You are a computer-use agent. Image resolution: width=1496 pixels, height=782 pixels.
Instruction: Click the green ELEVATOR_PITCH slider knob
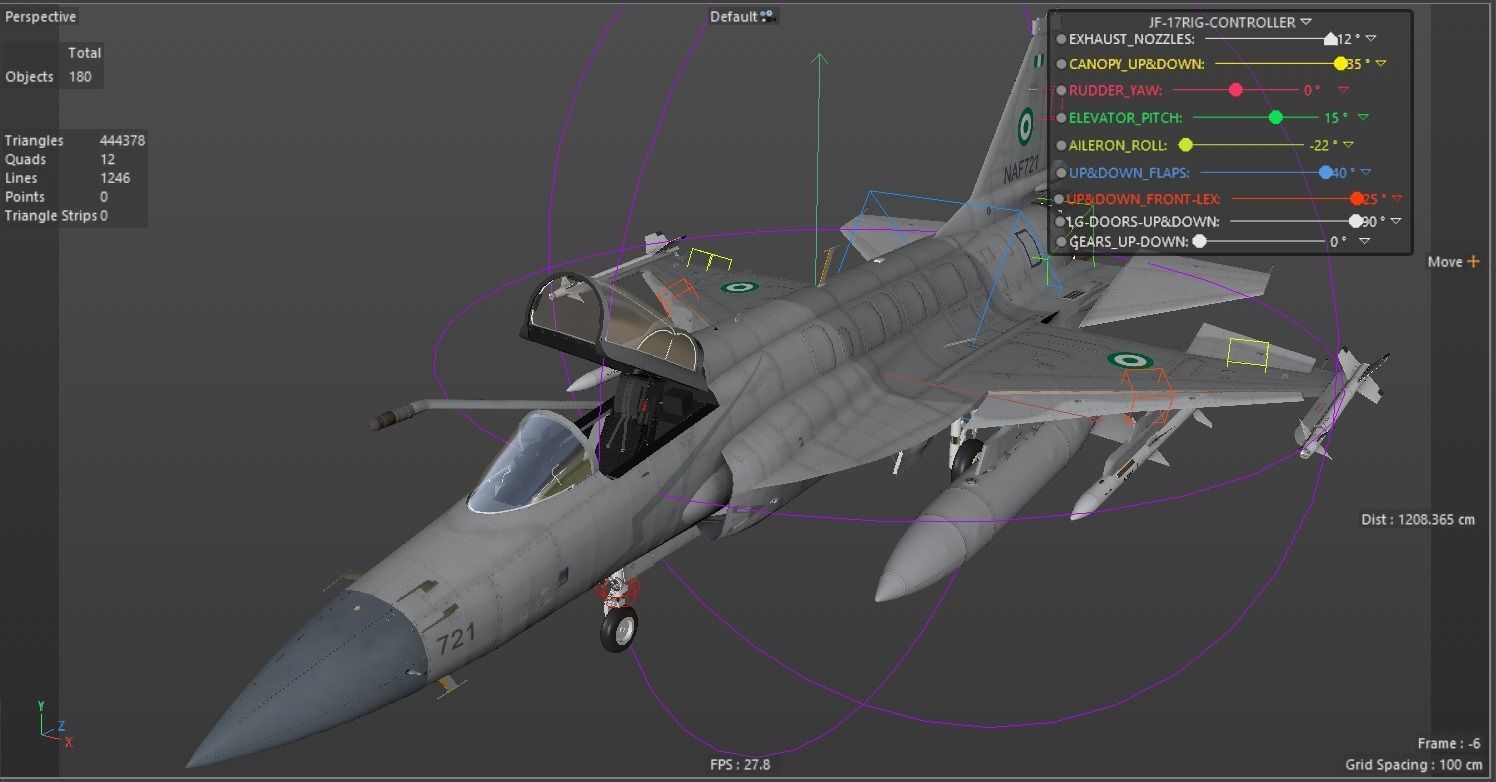(x=1276, y=118)
